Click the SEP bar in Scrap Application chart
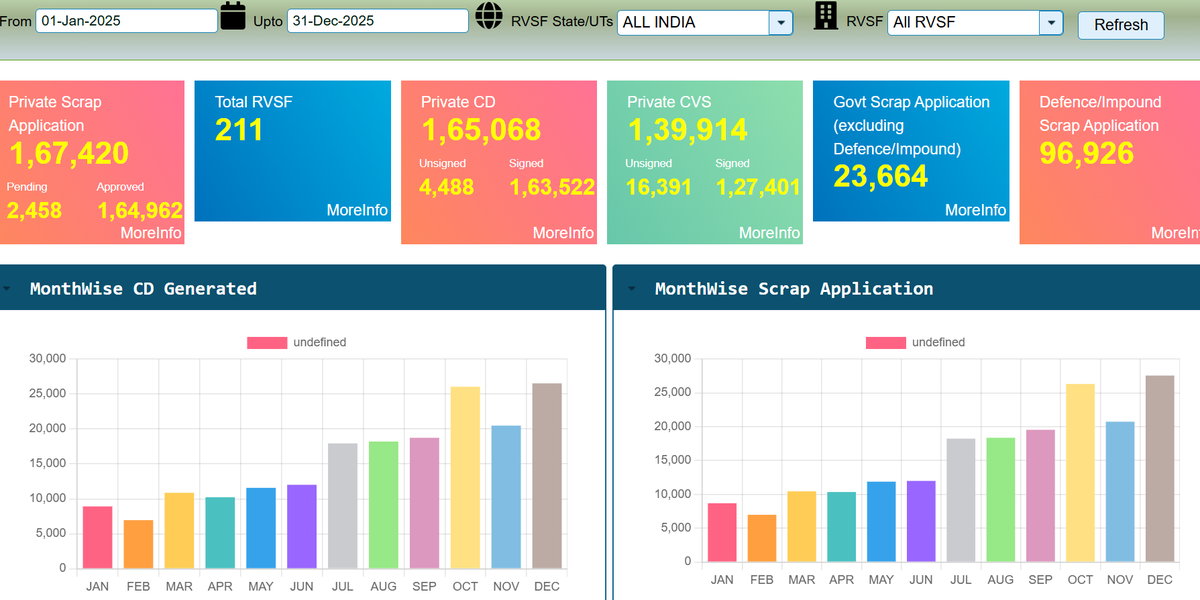The image size is (1200, 600). (1040, 495)
